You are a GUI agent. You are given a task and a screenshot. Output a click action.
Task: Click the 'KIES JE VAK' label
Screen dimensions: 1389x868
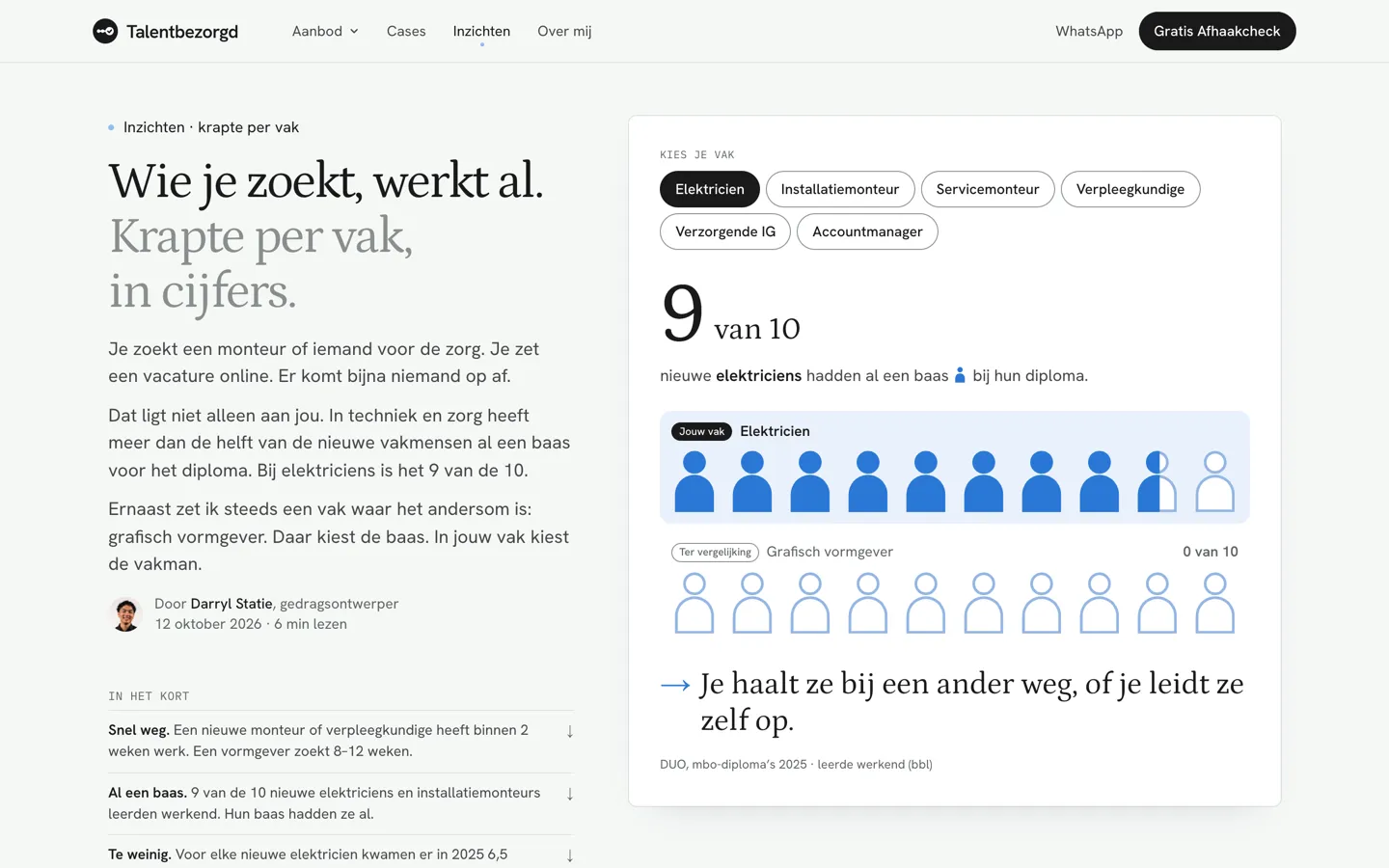[x=697, y=155]
